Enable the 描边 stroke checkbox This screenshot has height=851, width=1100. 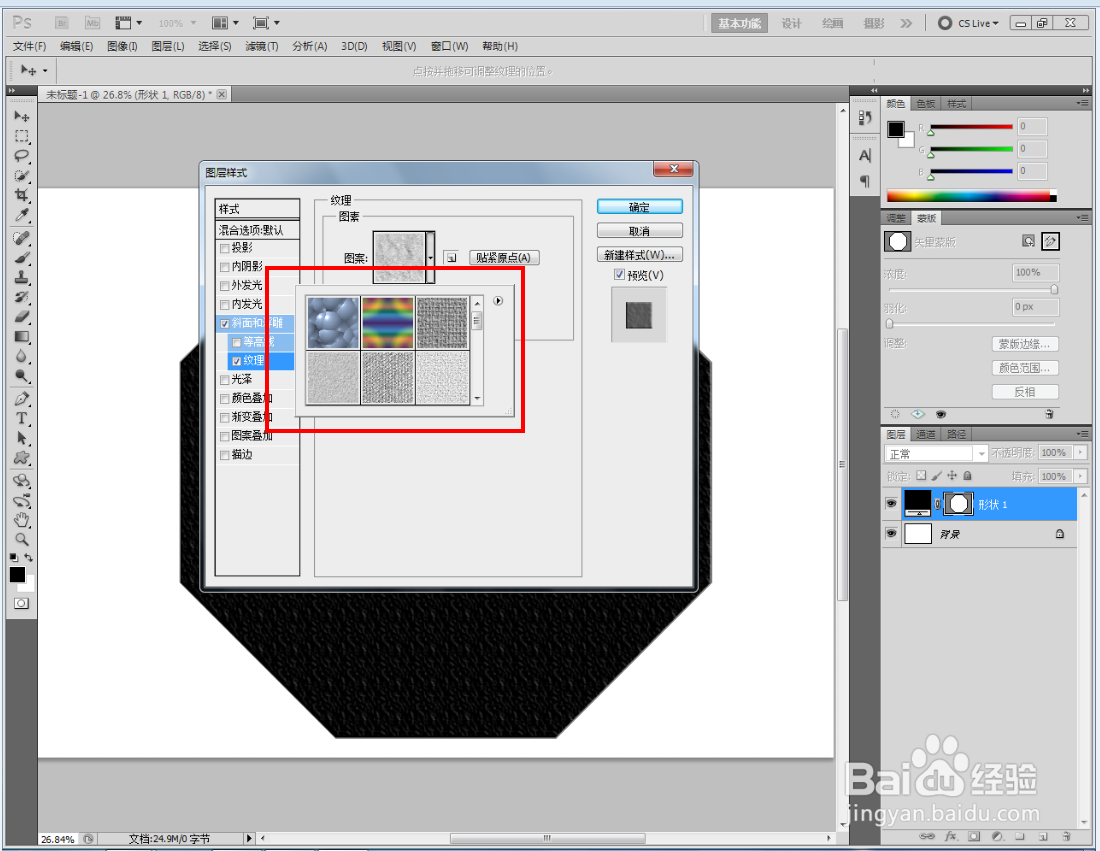click(x=224, y=455)
